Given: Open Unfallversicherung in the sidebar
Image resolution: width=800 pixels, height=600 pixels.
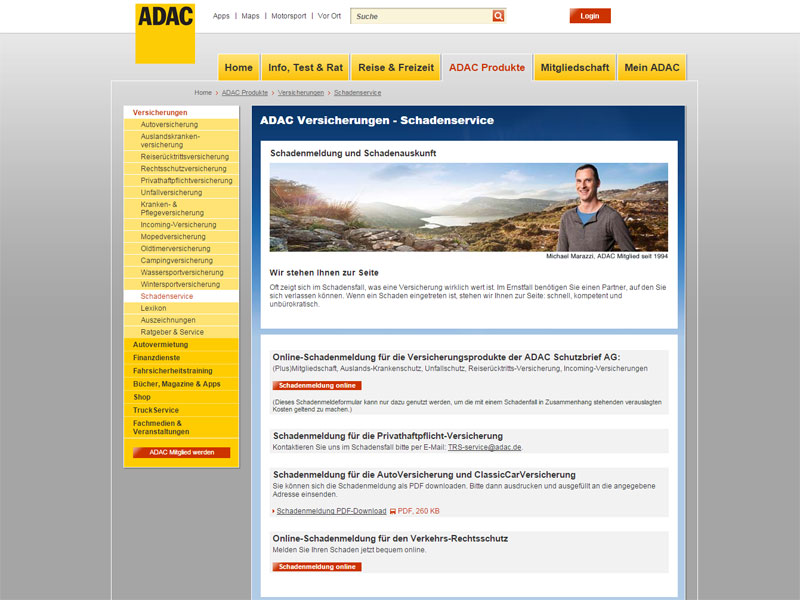Looking at the screenshot, I should [181, 192].
